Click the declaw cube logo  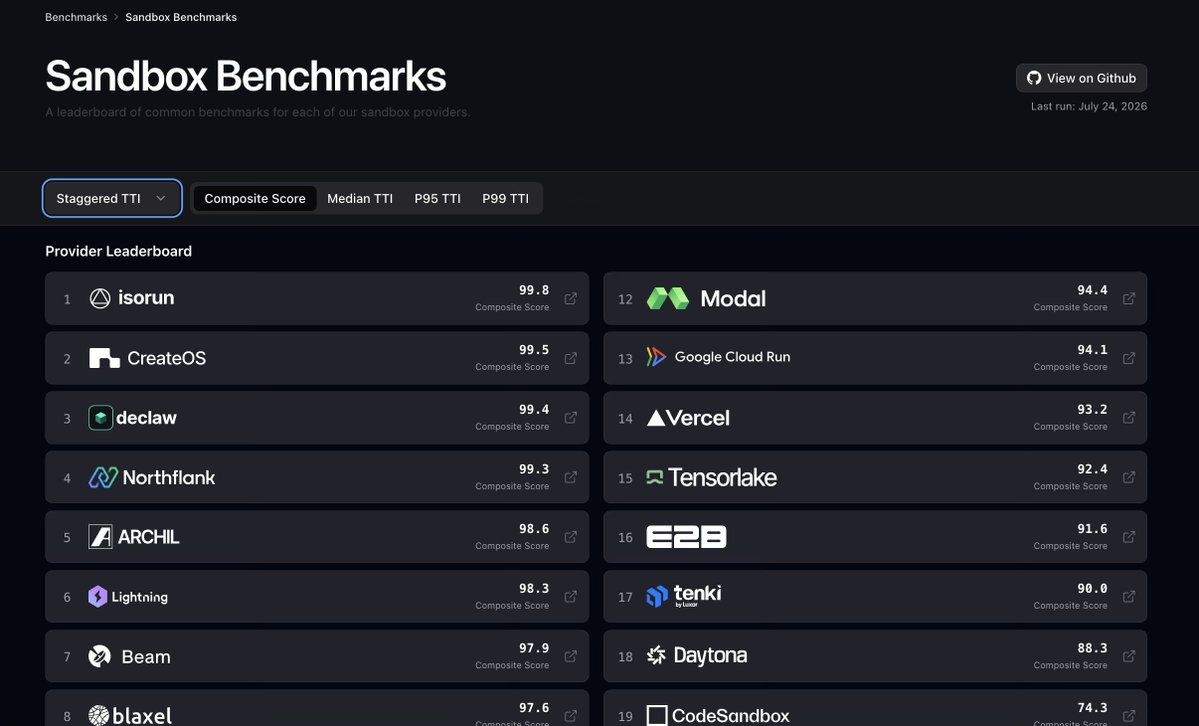point(100,418)
